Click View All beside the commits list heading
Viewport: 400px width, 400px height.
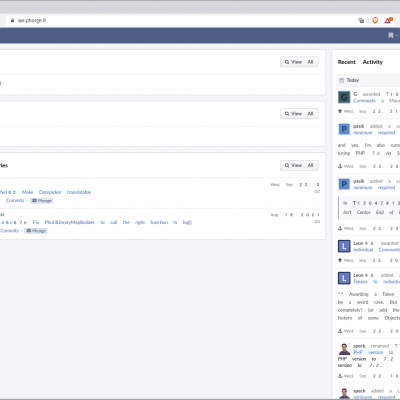click(x=299, y=165)
